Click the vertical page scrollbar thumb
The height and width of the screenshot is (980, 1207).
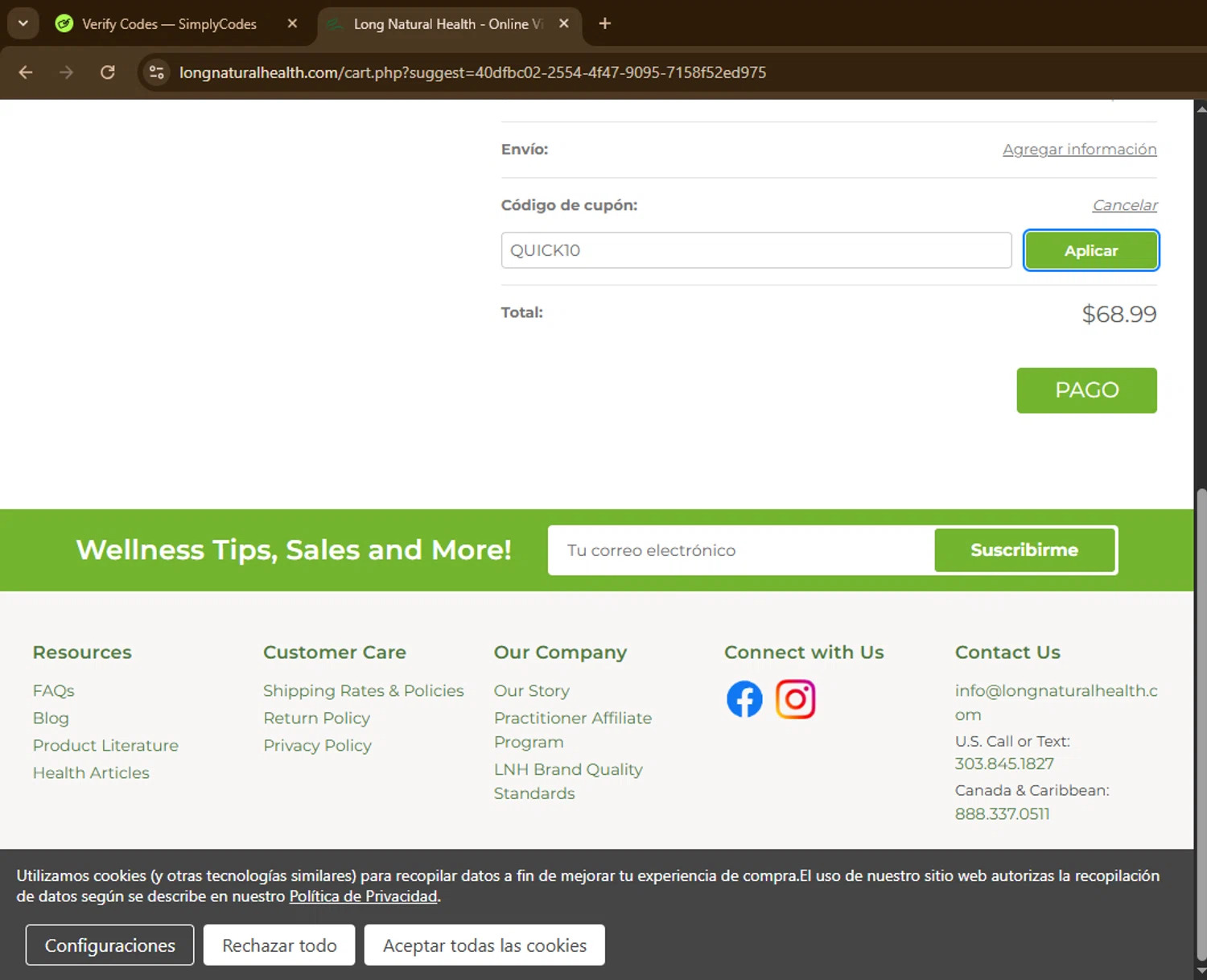1201,724
